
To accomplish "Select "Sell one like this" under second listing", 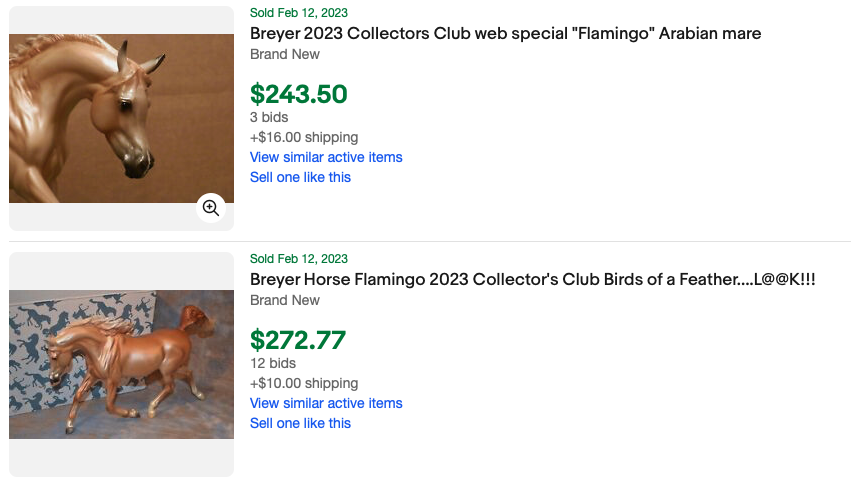I will 300,423.
